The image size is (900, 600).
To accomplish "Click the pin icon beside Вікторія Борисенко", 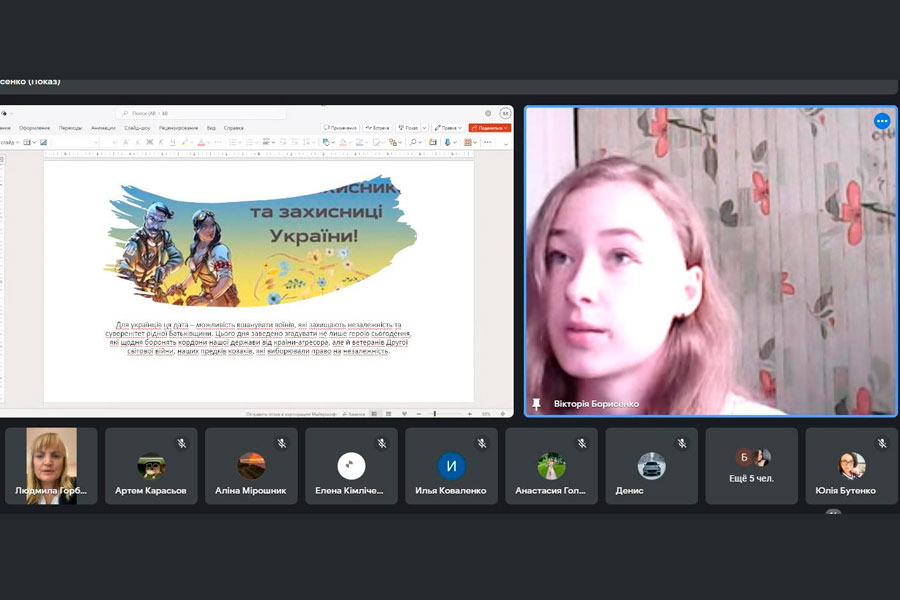I will click(537, 404).
